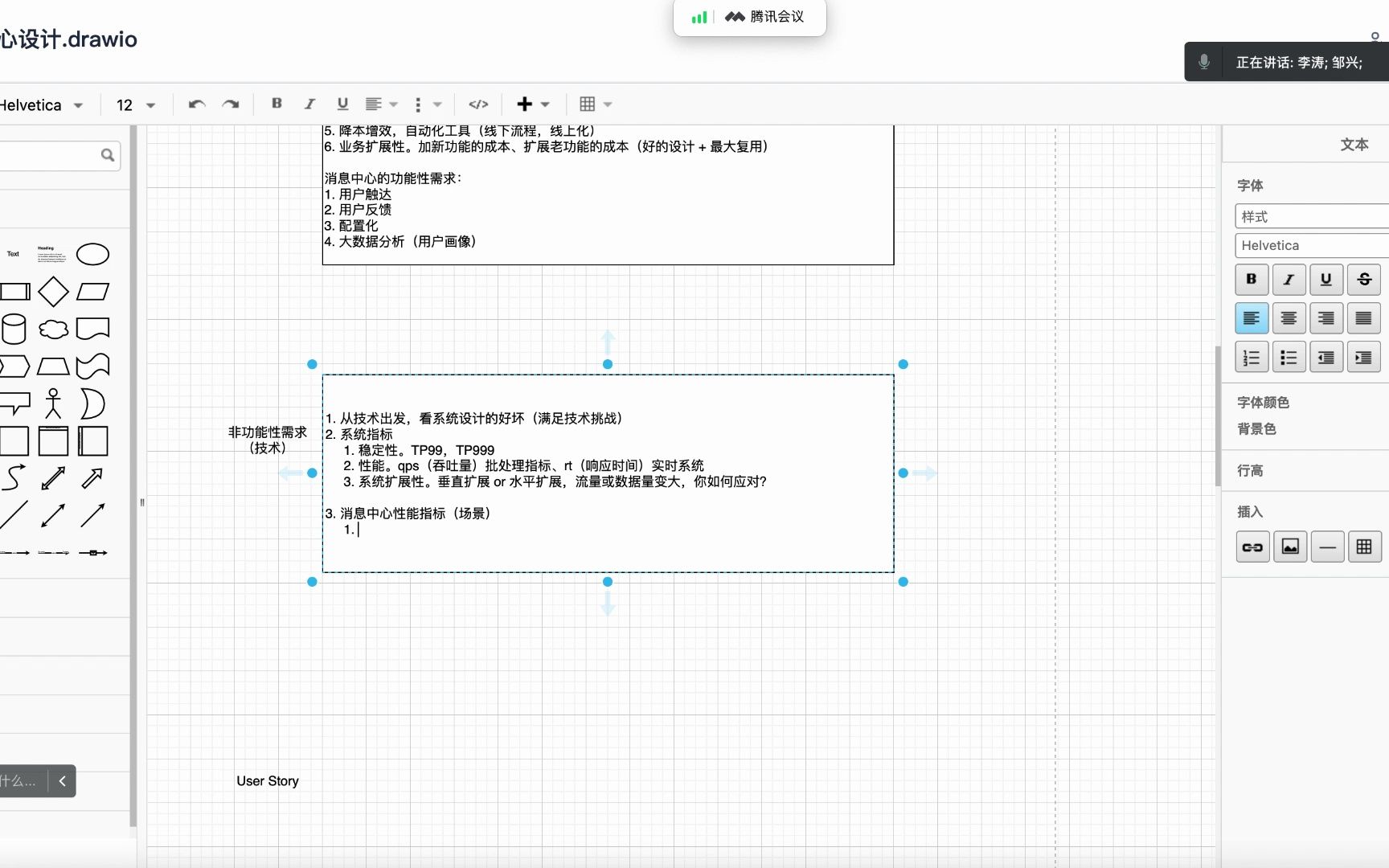The height and width of the screenshot is (868, 1389).
Task: Select the cylinder shape
Action: [14, 329]
